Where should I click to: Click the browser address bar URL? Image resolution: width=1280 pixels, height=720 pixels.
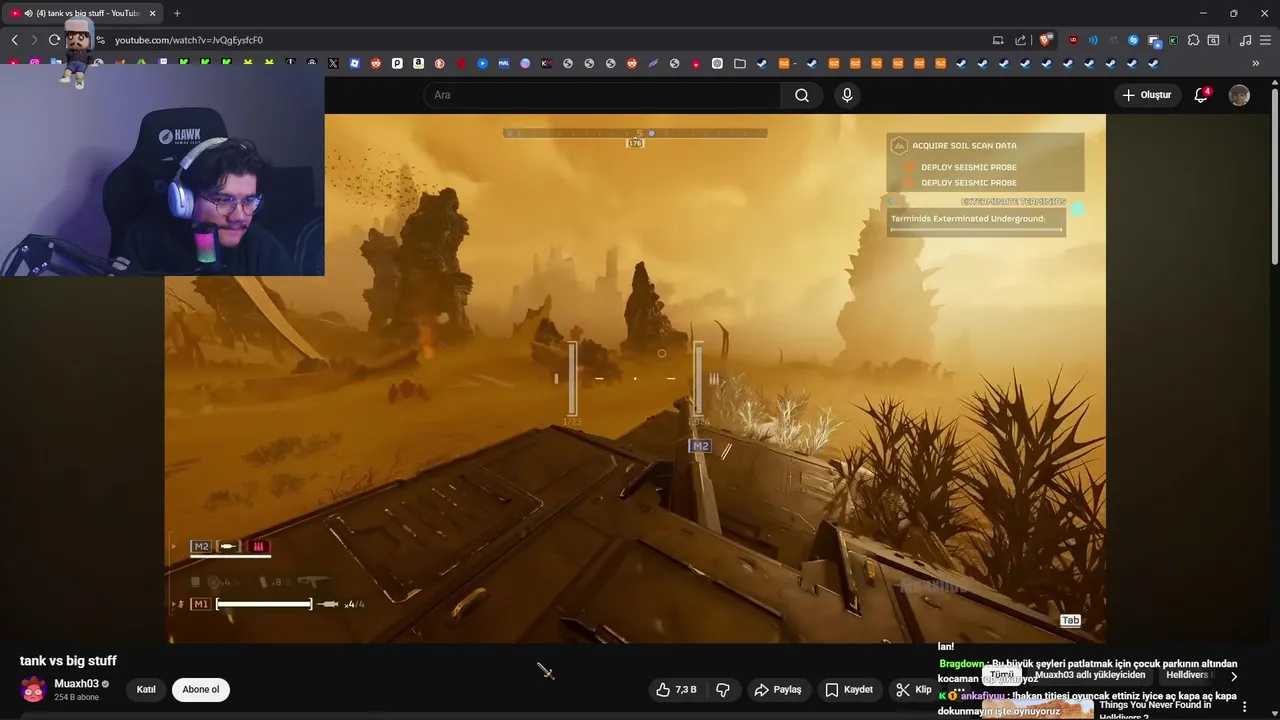[189, 40]
